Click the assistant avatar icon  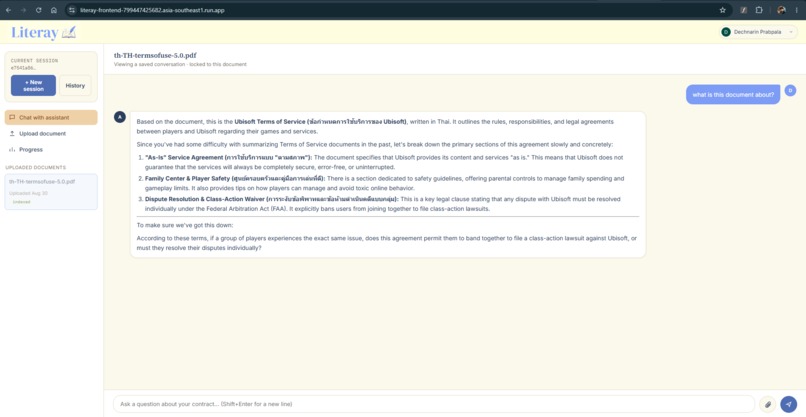coord(120,117)
